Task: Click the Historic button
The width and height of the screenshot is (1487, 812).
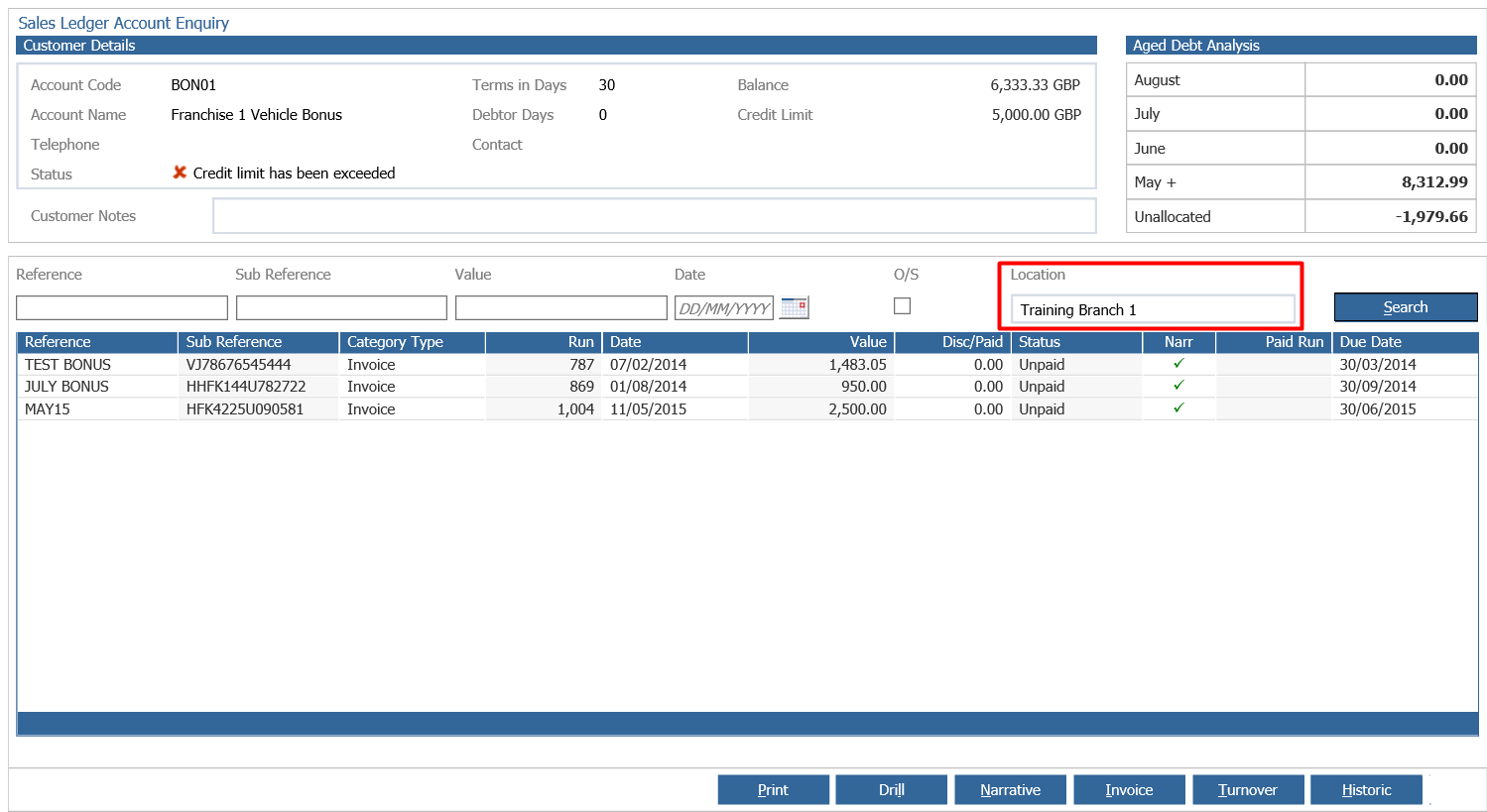Action: 1366,790
